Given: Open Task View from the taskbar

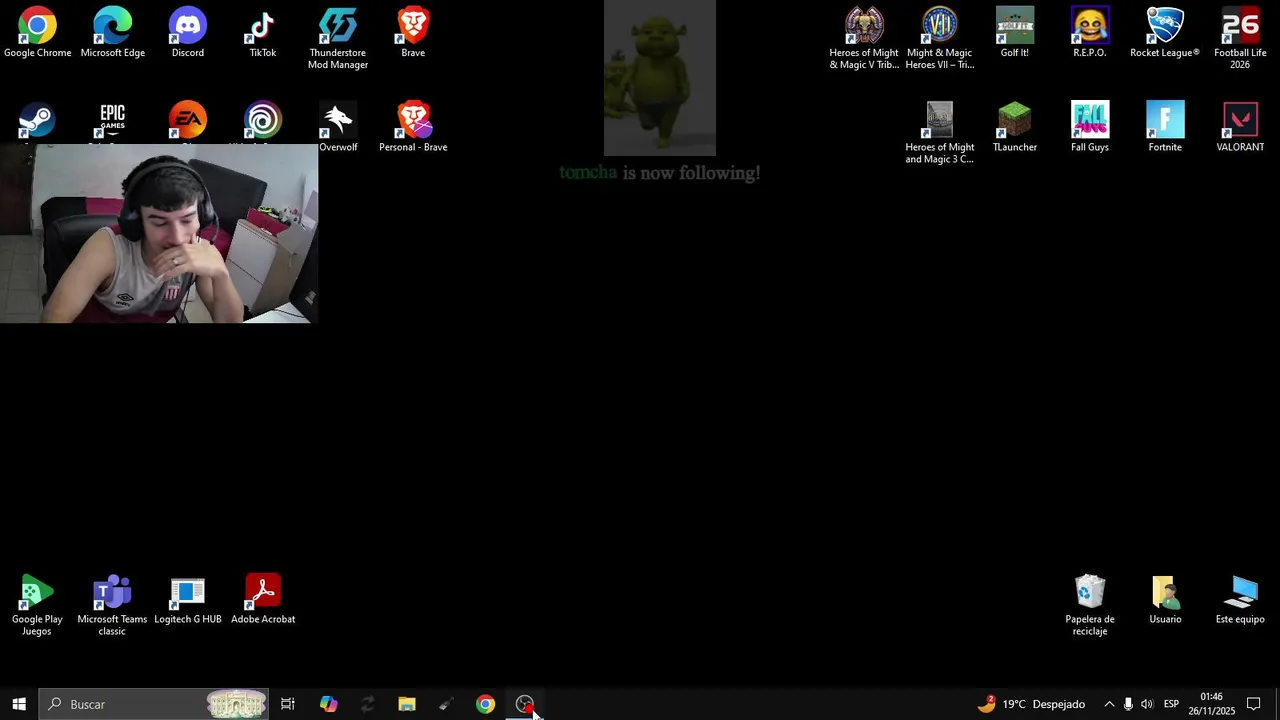Looking at the screenshot, I should (x=287, y=704).
